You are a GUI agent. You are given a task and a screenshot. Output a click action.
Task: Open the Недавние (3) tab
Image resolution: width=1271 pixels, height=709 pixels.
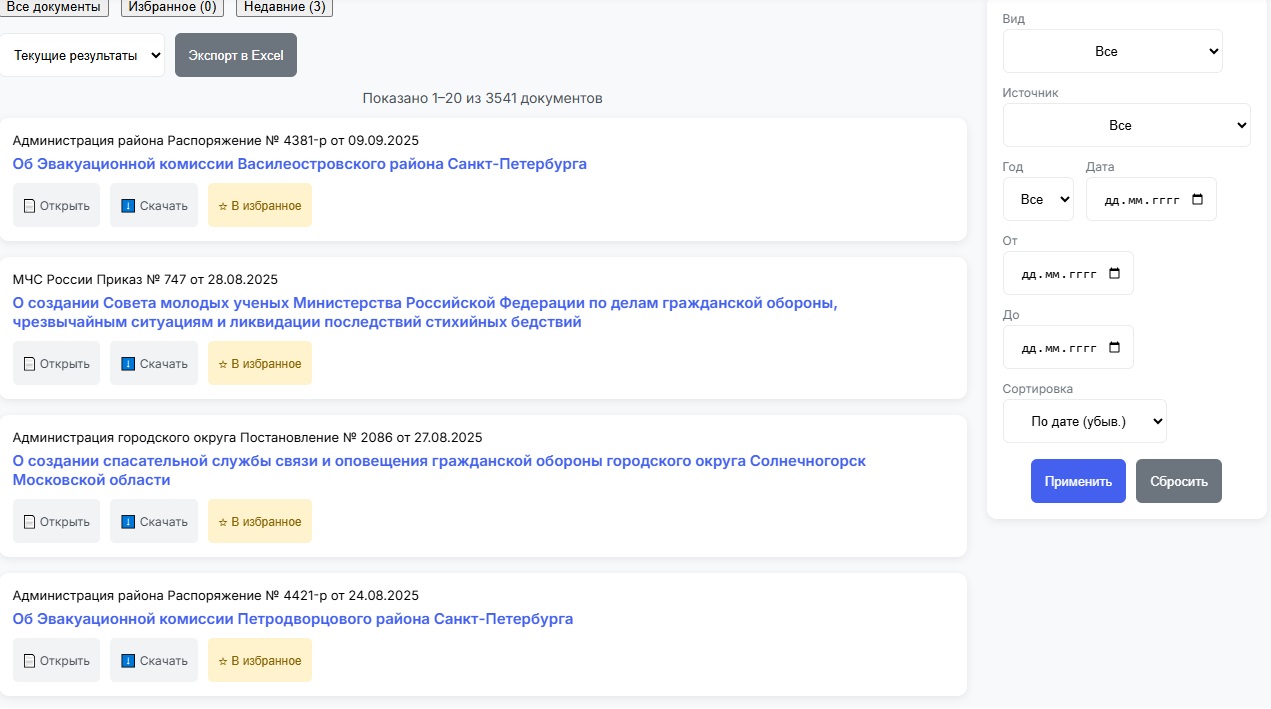pyautogui.click(x=284, y=8)
